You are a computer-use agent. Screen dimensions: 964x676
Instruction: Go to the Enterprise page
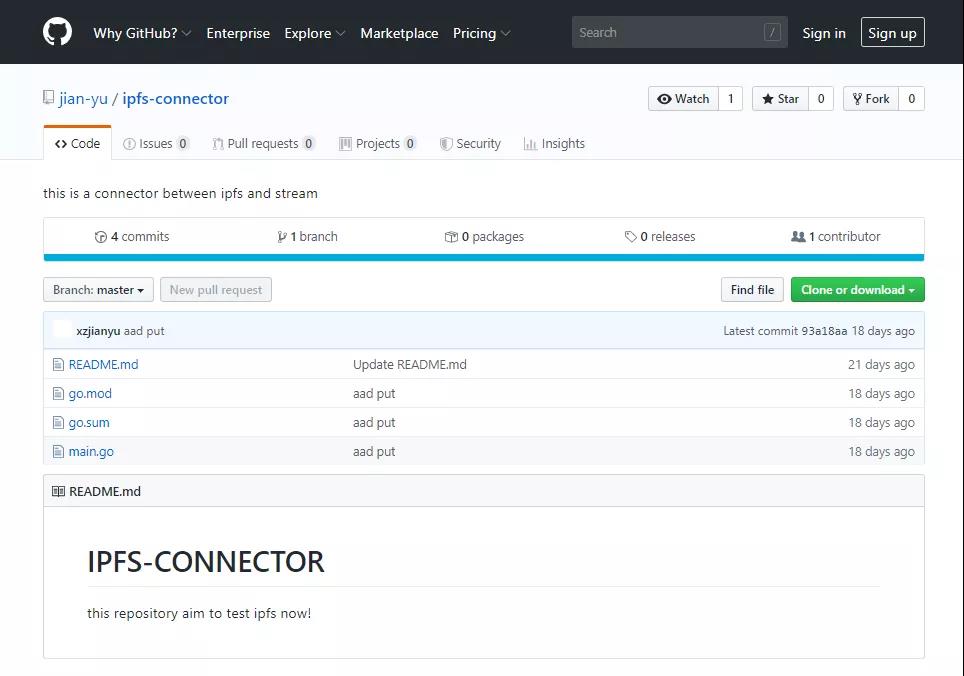[238, 33]
